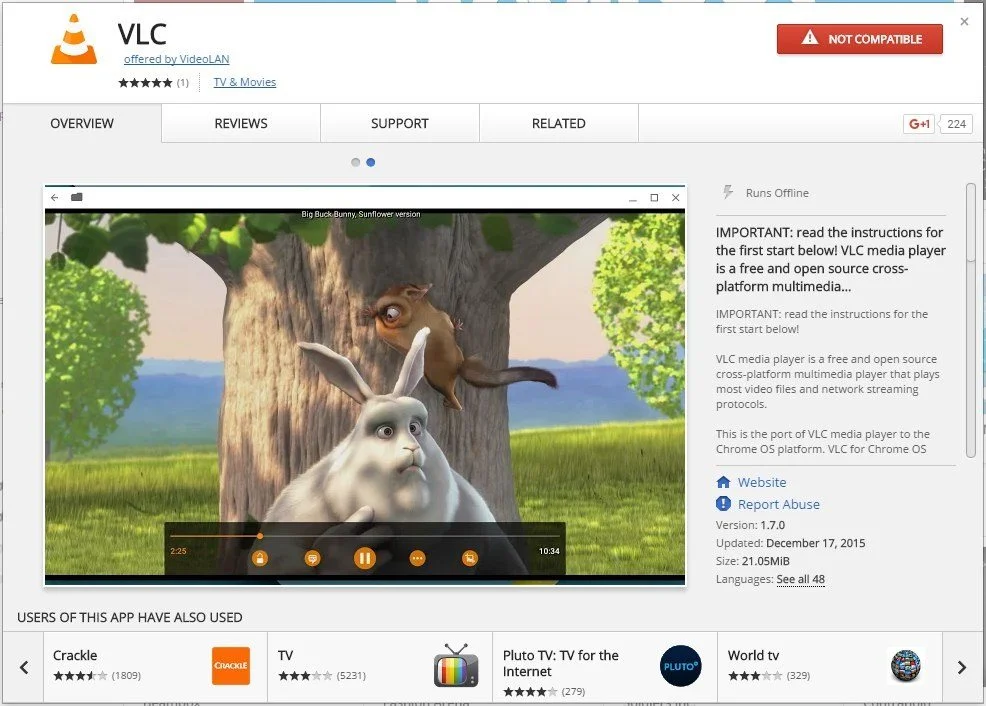The width and height of the screenshot is (986, 706).
Task: Open the Crackle related app card
Action: tap(155, 667)
